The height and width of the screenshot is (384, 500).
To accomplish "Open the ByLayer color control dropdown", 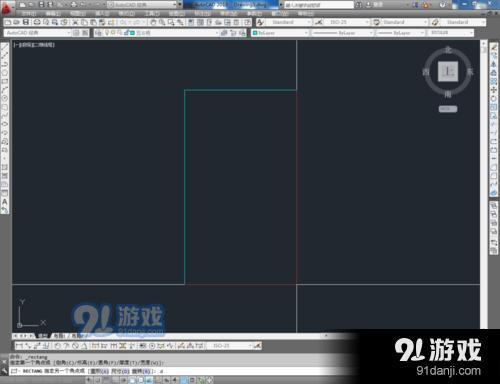I will [x=280, y=33].
